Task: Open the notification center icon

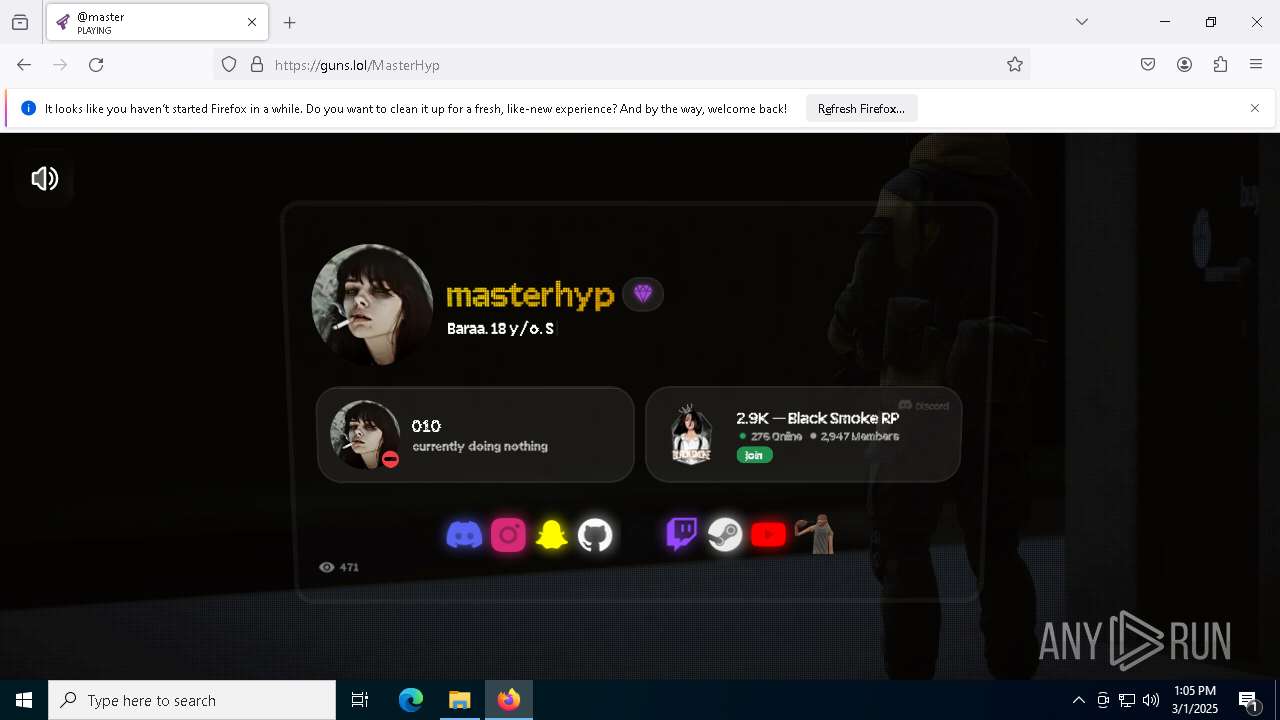Action: click(1249, 700)
